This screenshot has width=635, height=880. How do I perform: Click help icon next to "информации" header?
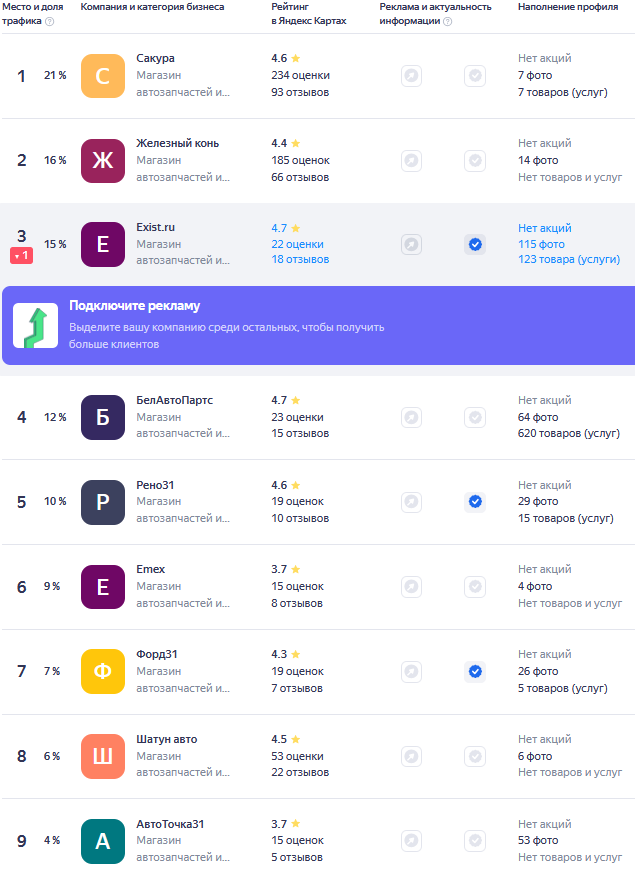pyautogui.click(x=447, y=21)
